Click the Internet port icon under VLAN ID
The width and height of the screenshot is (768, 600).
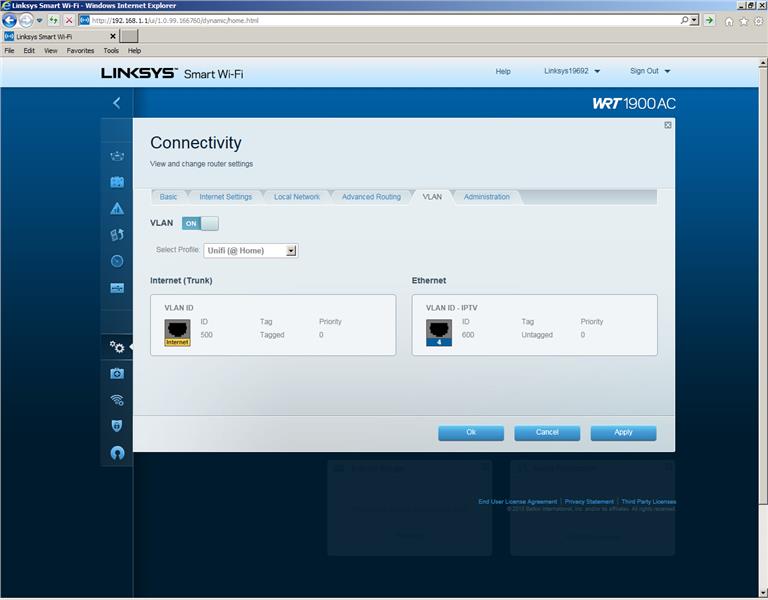point(177,333)
